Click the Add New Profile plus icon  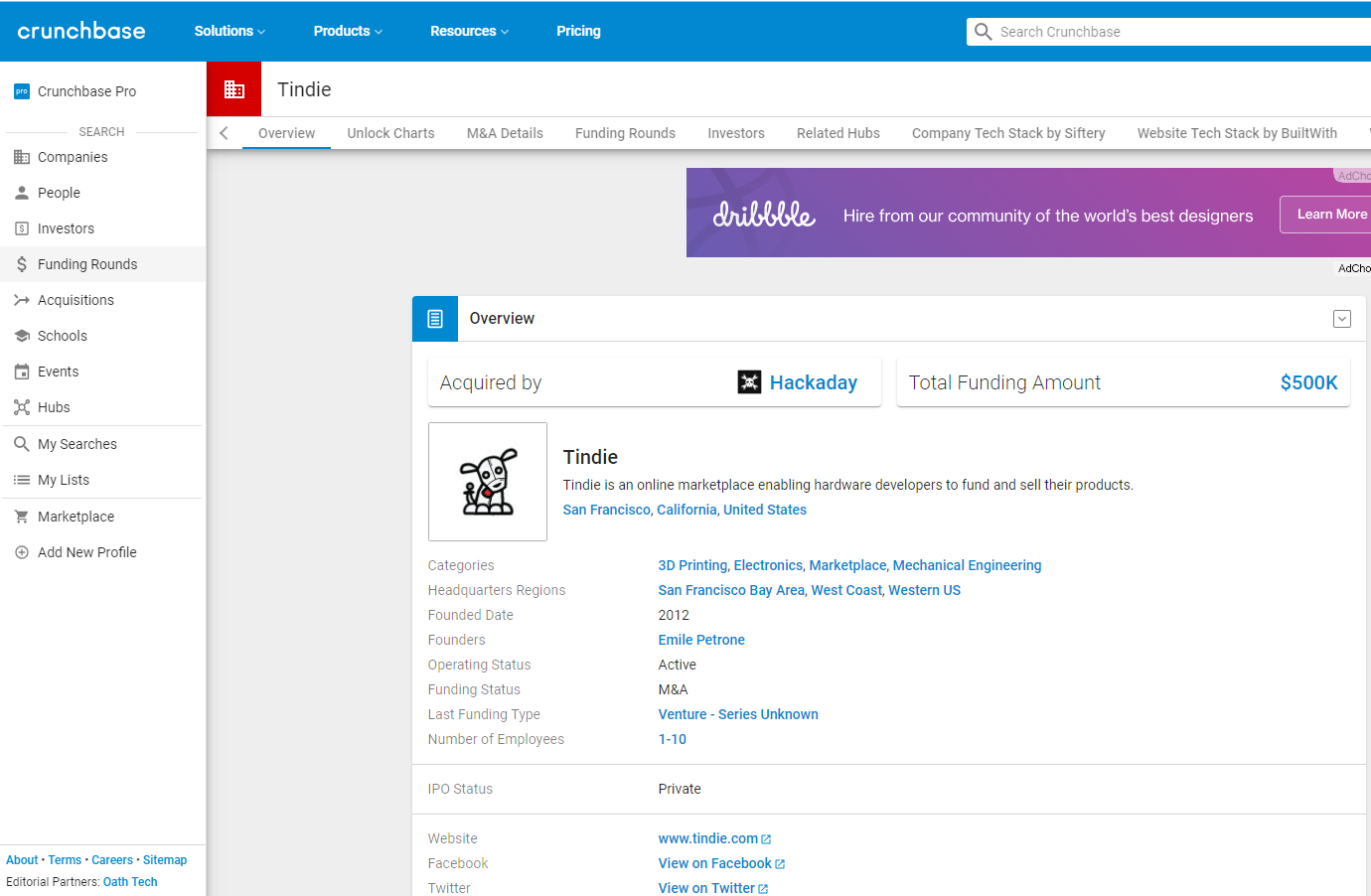click(x=22, y=552)
